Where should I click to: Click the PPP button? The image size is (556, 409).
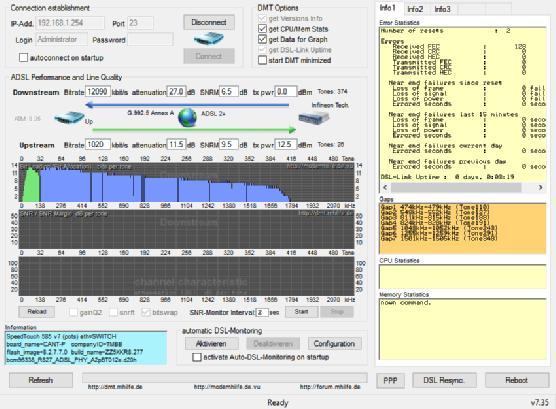coord(390,380)
